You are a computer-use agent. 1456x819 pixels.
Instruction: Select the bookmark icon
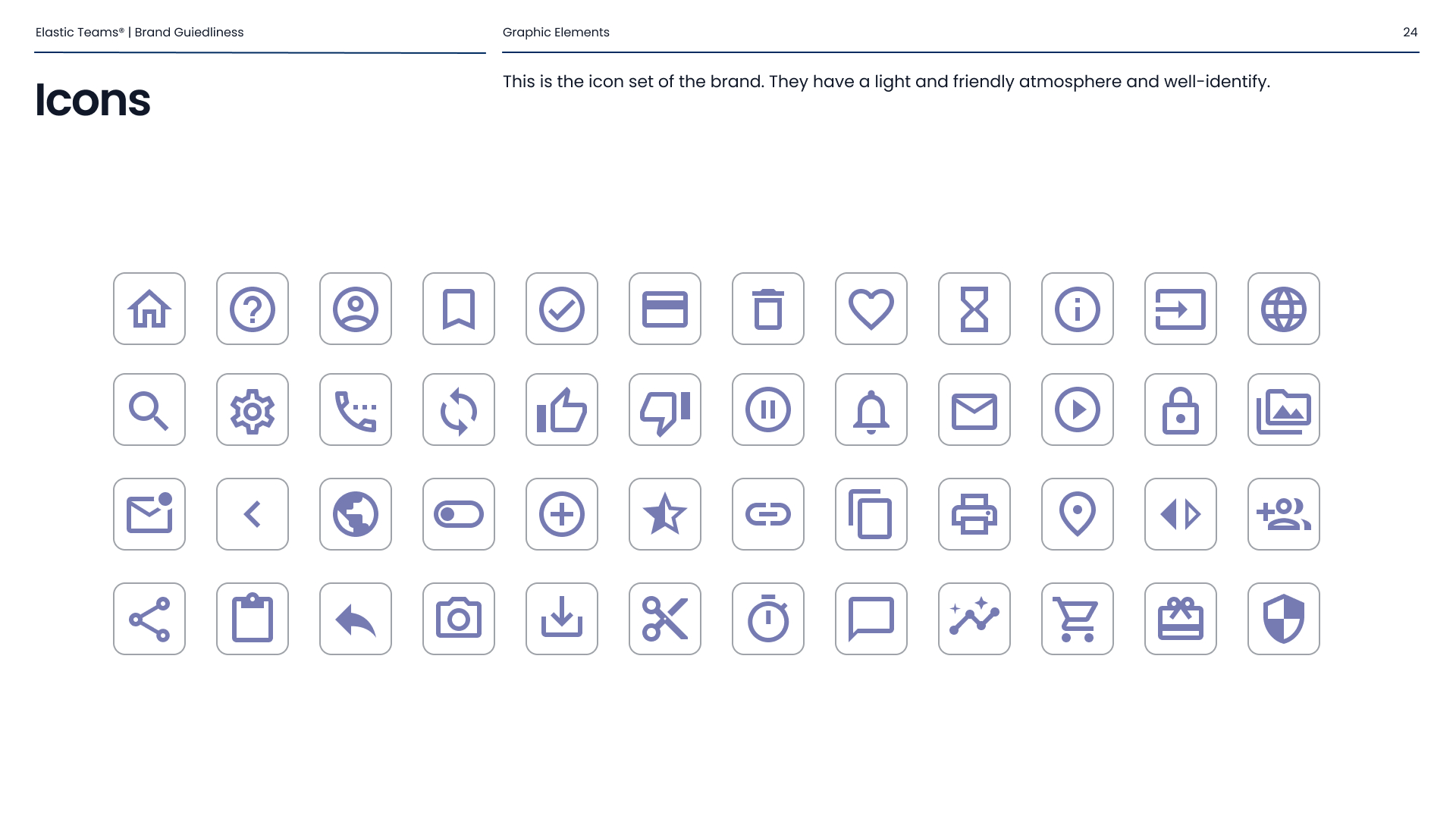[459, 309]
